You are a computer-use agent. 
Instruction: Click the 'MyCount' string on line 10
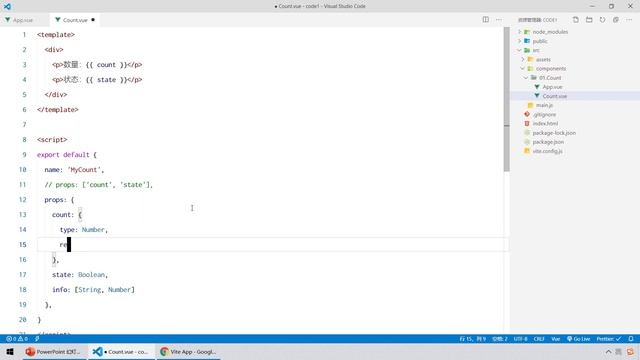(85, 170)
